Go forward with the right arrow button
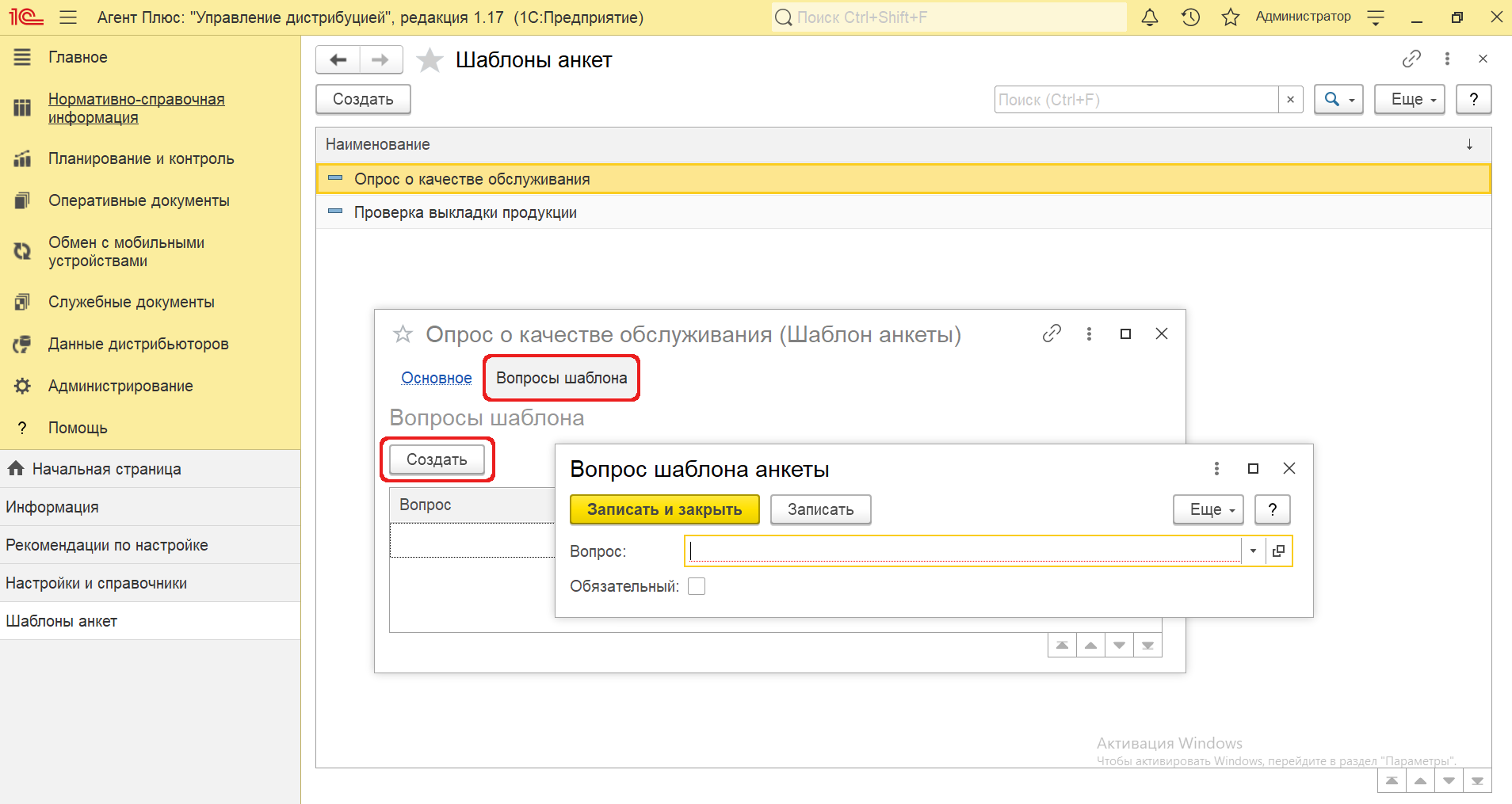The width and height of the screenshot is (1512, 804). tap(381, 59)
